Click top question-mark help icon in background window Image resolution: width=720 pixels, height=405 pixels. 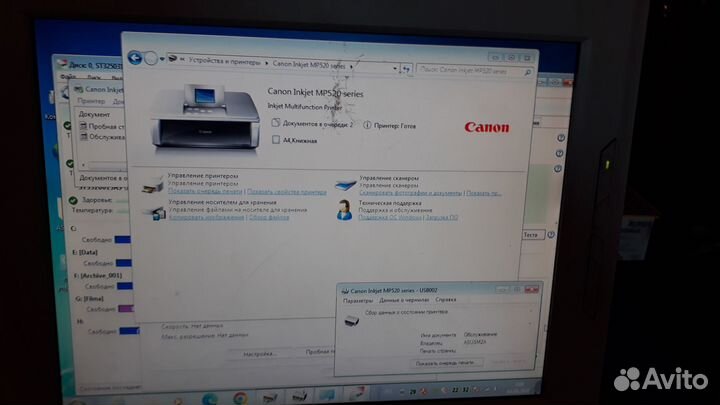click(x=561, y=138)
